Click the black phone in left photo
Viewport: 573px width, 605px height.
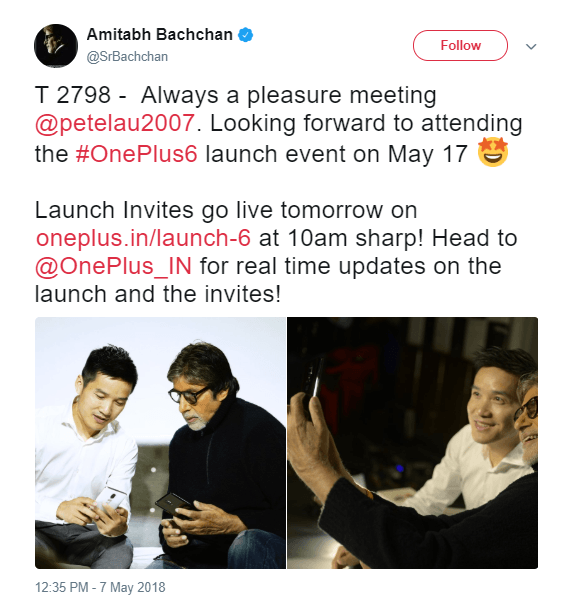(174, 504)
